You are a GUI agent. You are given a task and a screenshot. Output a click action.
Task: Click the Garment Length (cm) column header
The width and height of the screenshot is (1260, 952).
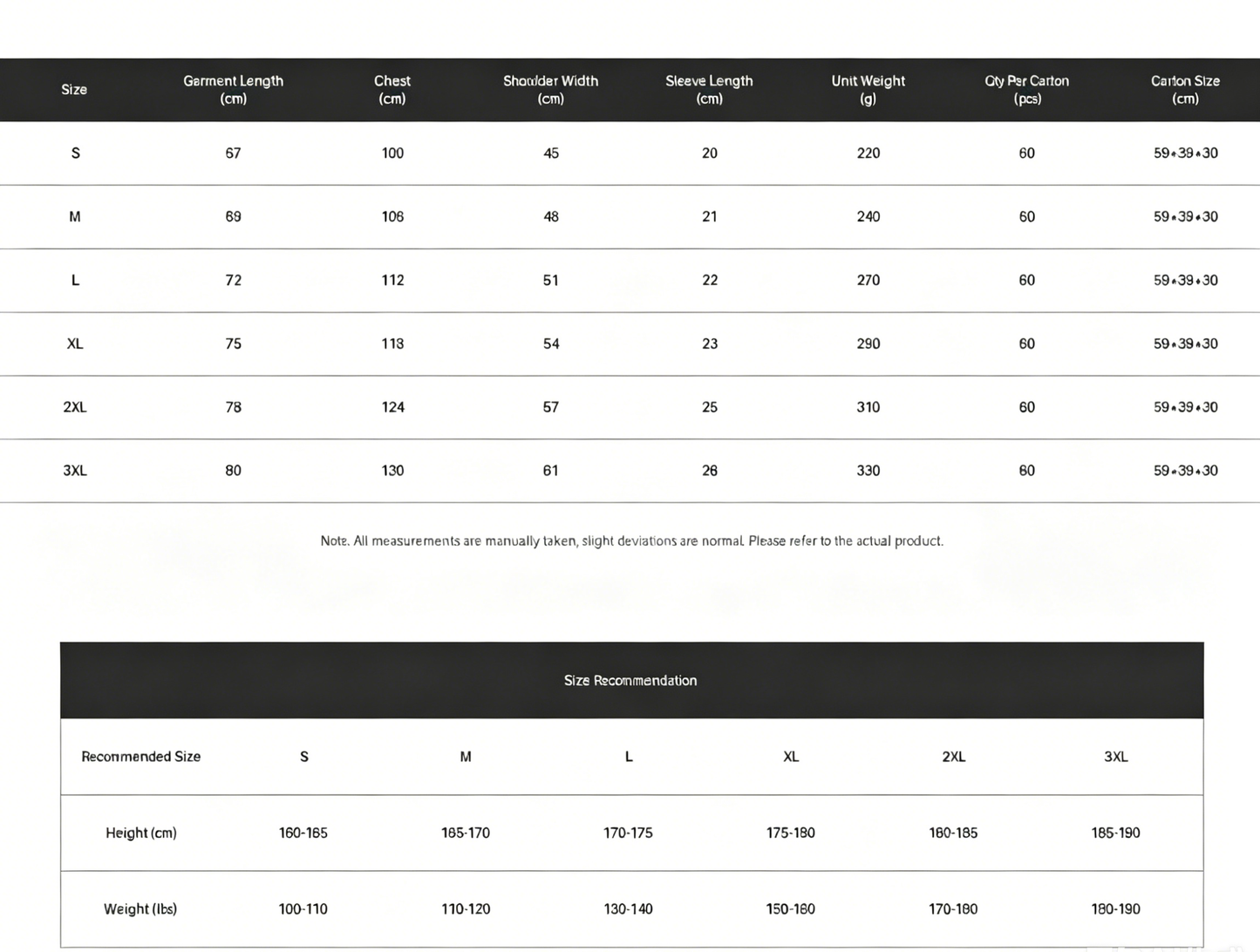click(x=233, y=90)
